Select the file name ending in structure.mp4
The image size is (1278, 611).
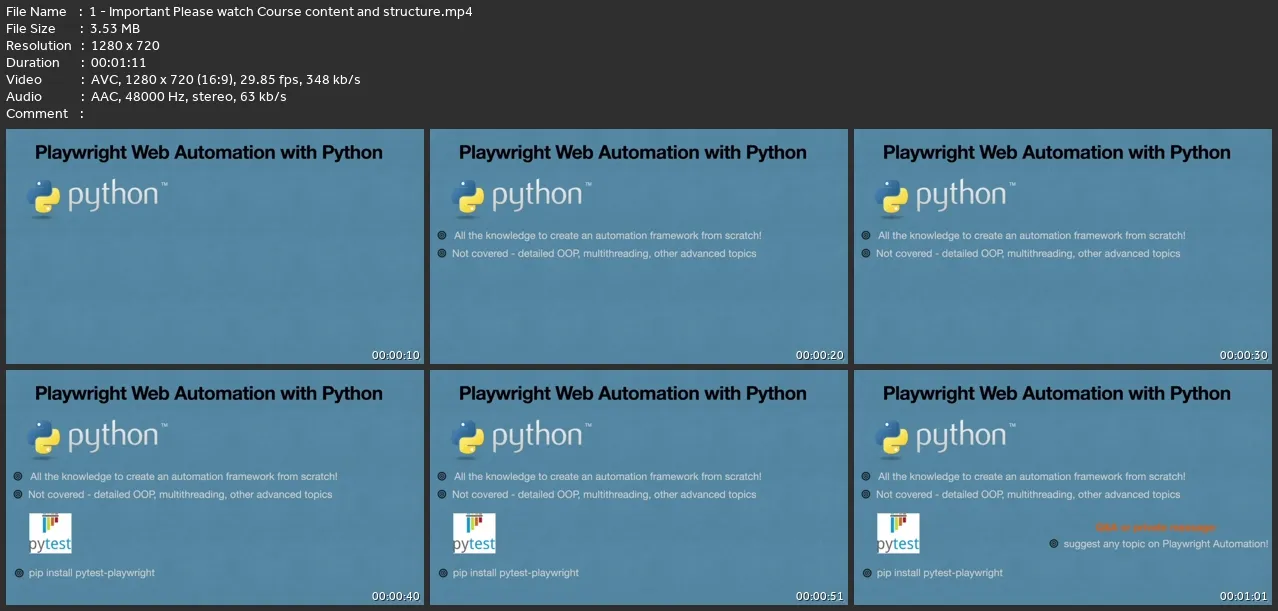(281, 12)
